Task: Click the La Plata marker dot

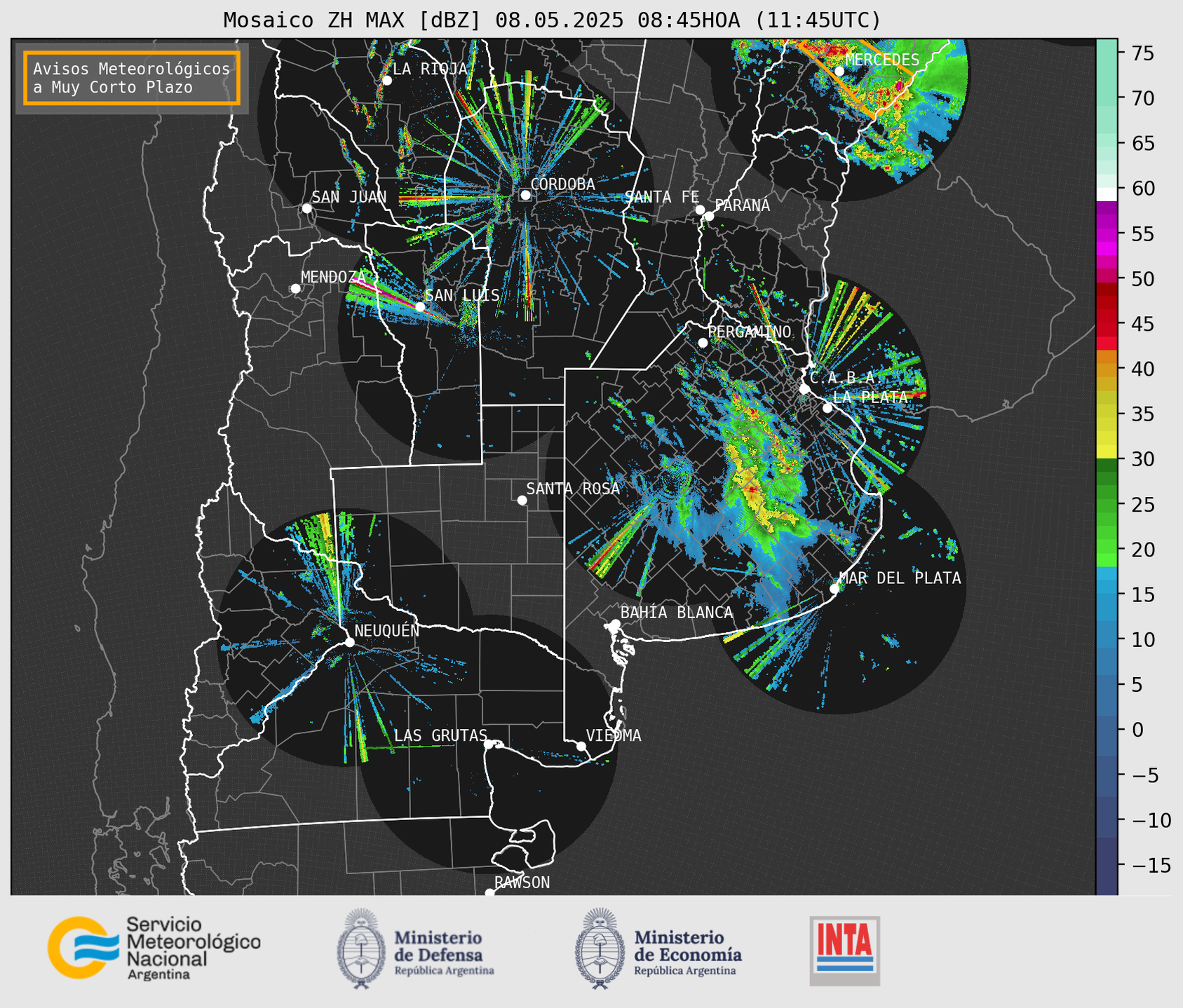Action: [x=827, y=408]
